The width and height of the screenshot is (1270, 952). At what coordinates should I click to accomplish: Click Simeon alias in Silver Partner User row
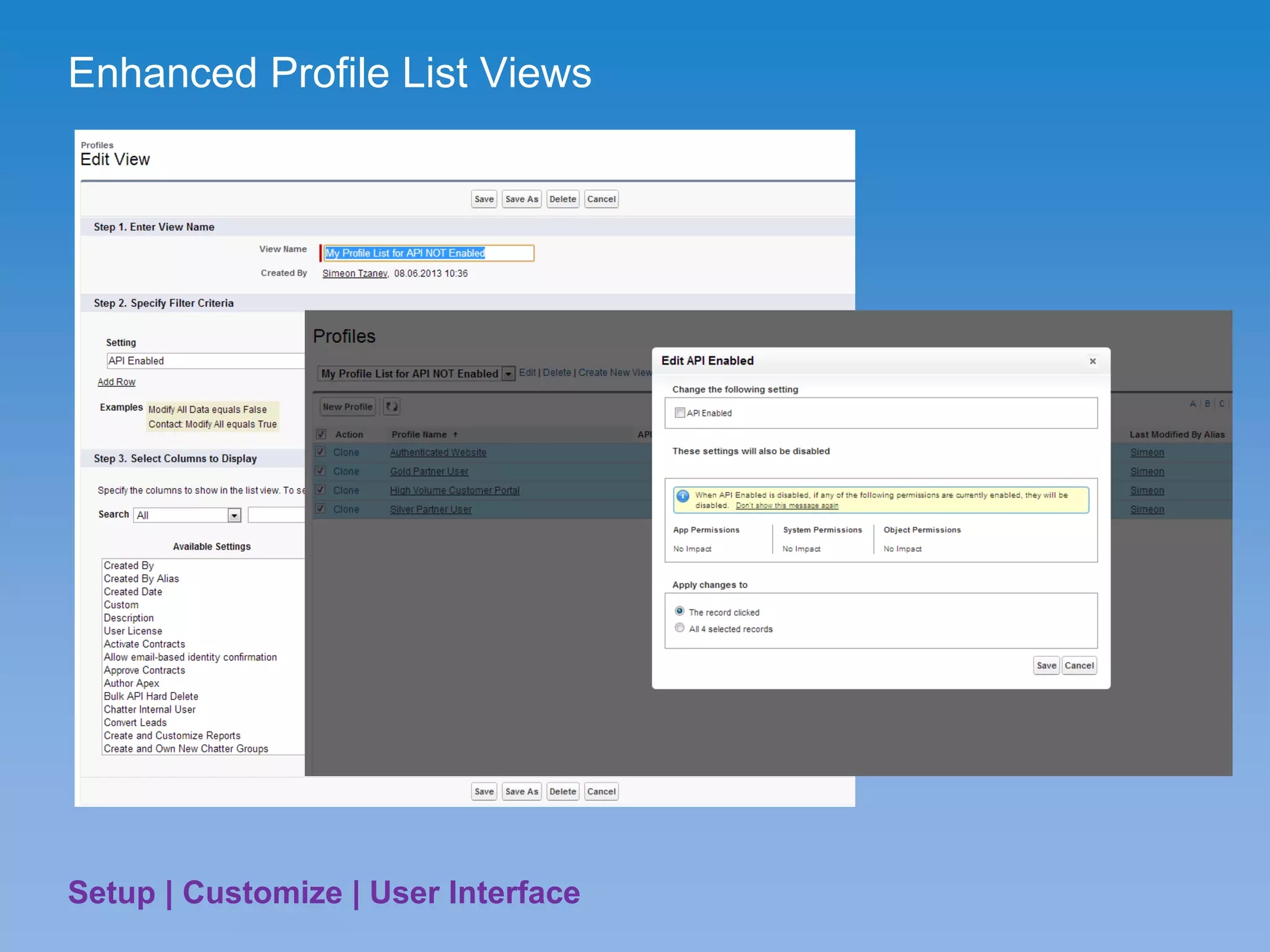click(1147, 509)
